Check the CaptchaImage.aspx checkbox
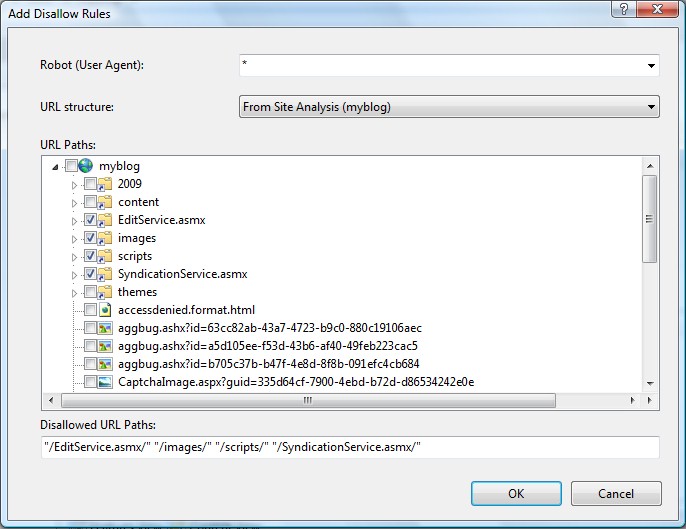Screen dimensions: 686x529 (x=90, y=382)
